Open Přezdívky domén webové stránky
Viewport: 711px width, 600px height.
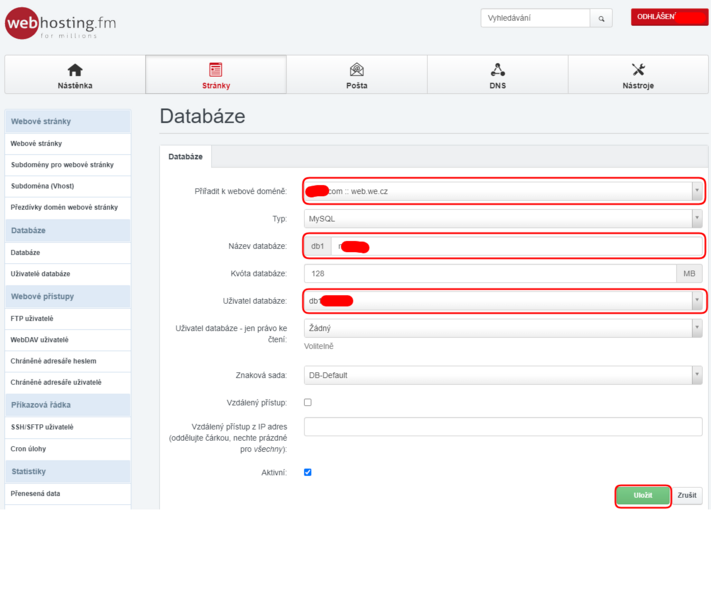coord(68,207)
